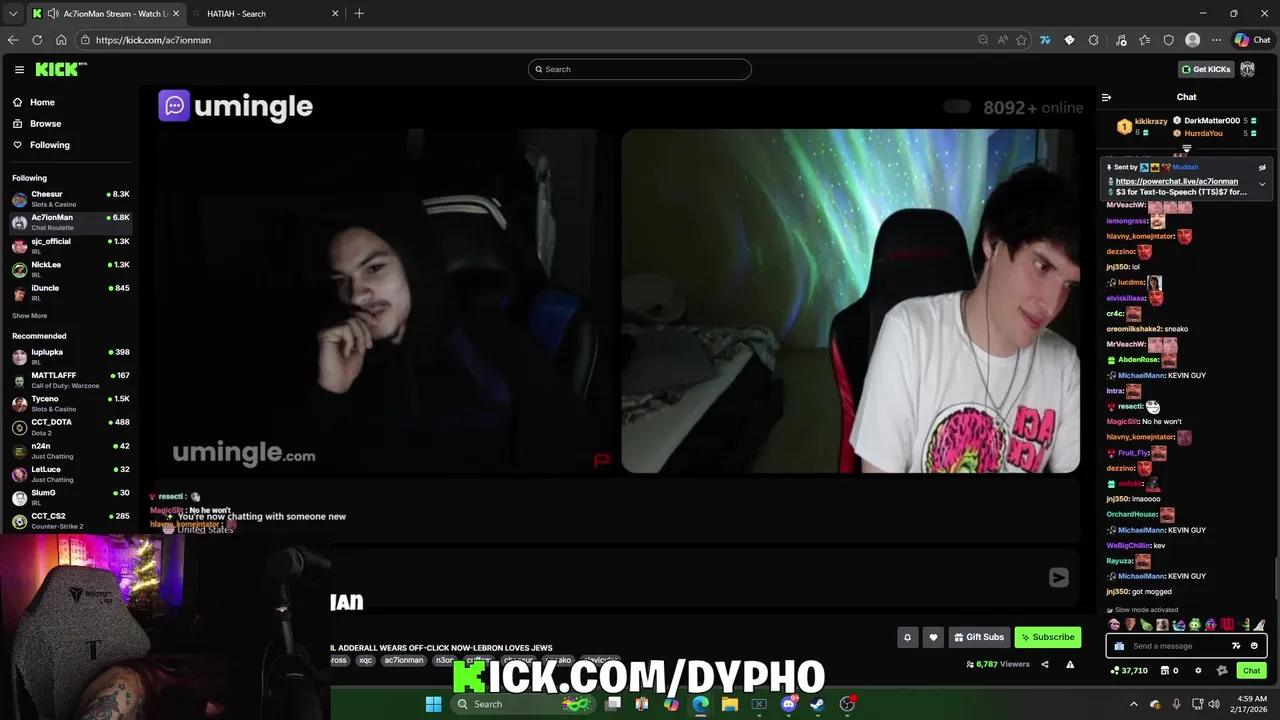
Task: Select the Ac7ionMan Stream browser tab
Action: tap(106, 13)
